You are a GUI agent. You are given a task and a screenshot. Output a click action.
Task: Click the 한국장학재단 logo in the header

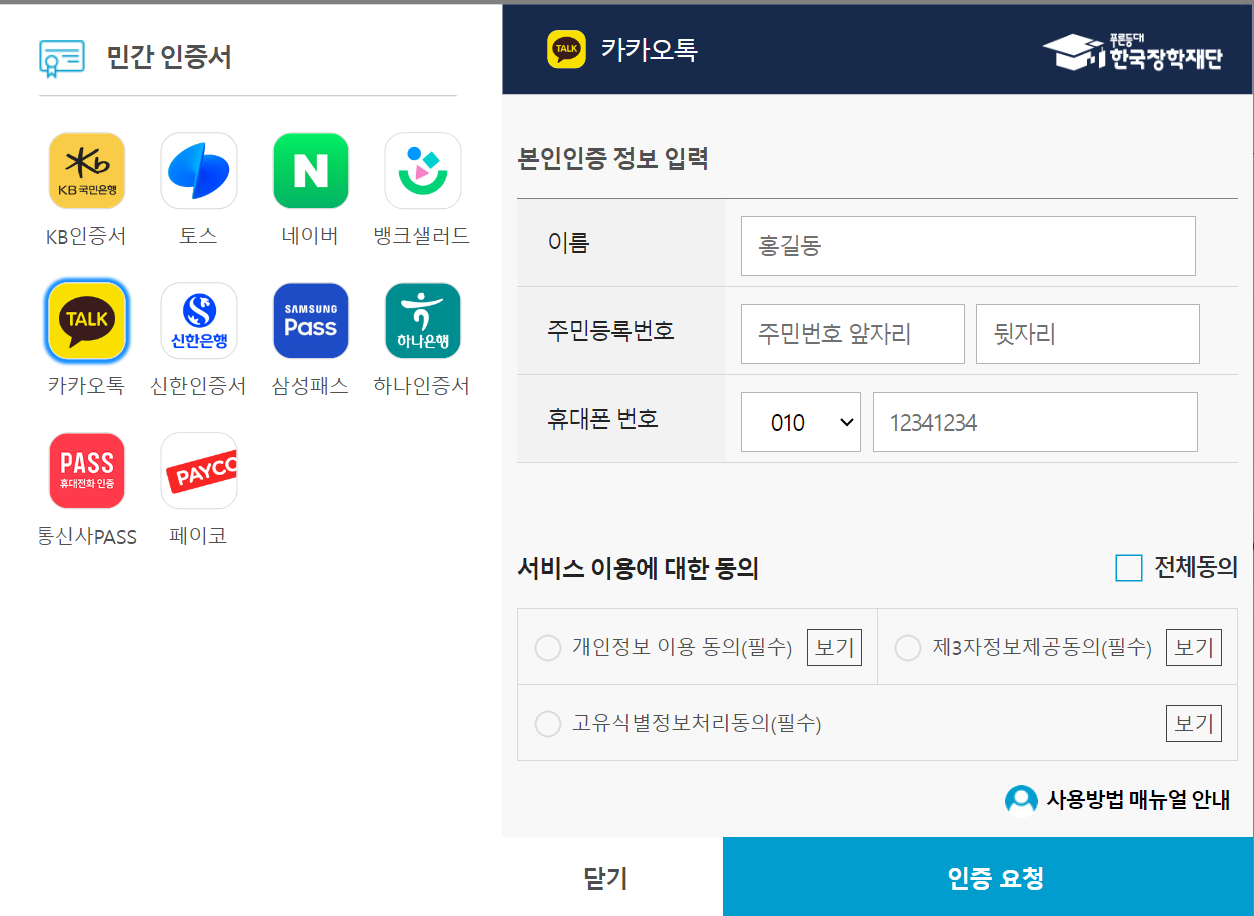tap(1132, 52)
